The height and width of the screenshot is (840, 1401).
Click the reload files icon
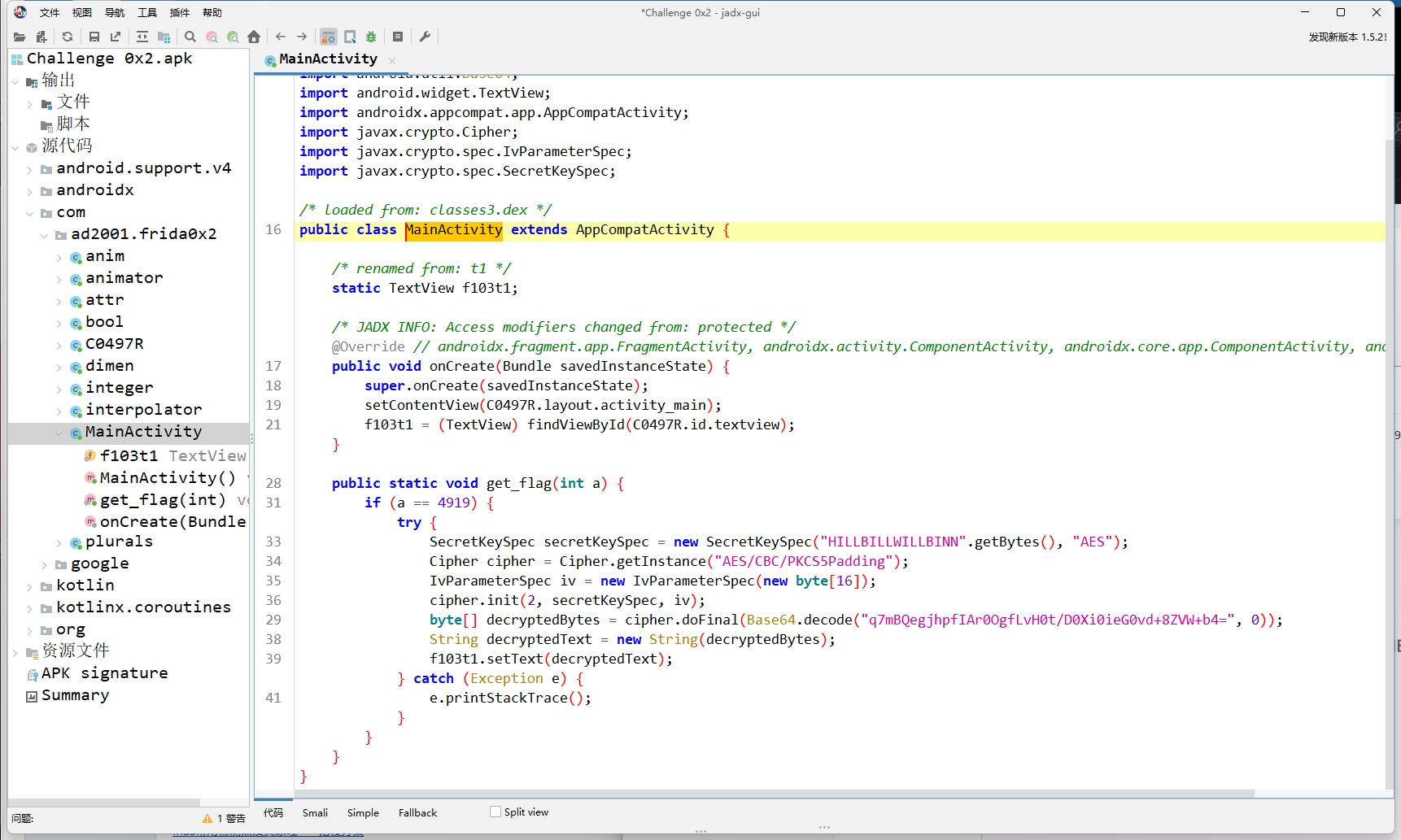tap(68, 37)
